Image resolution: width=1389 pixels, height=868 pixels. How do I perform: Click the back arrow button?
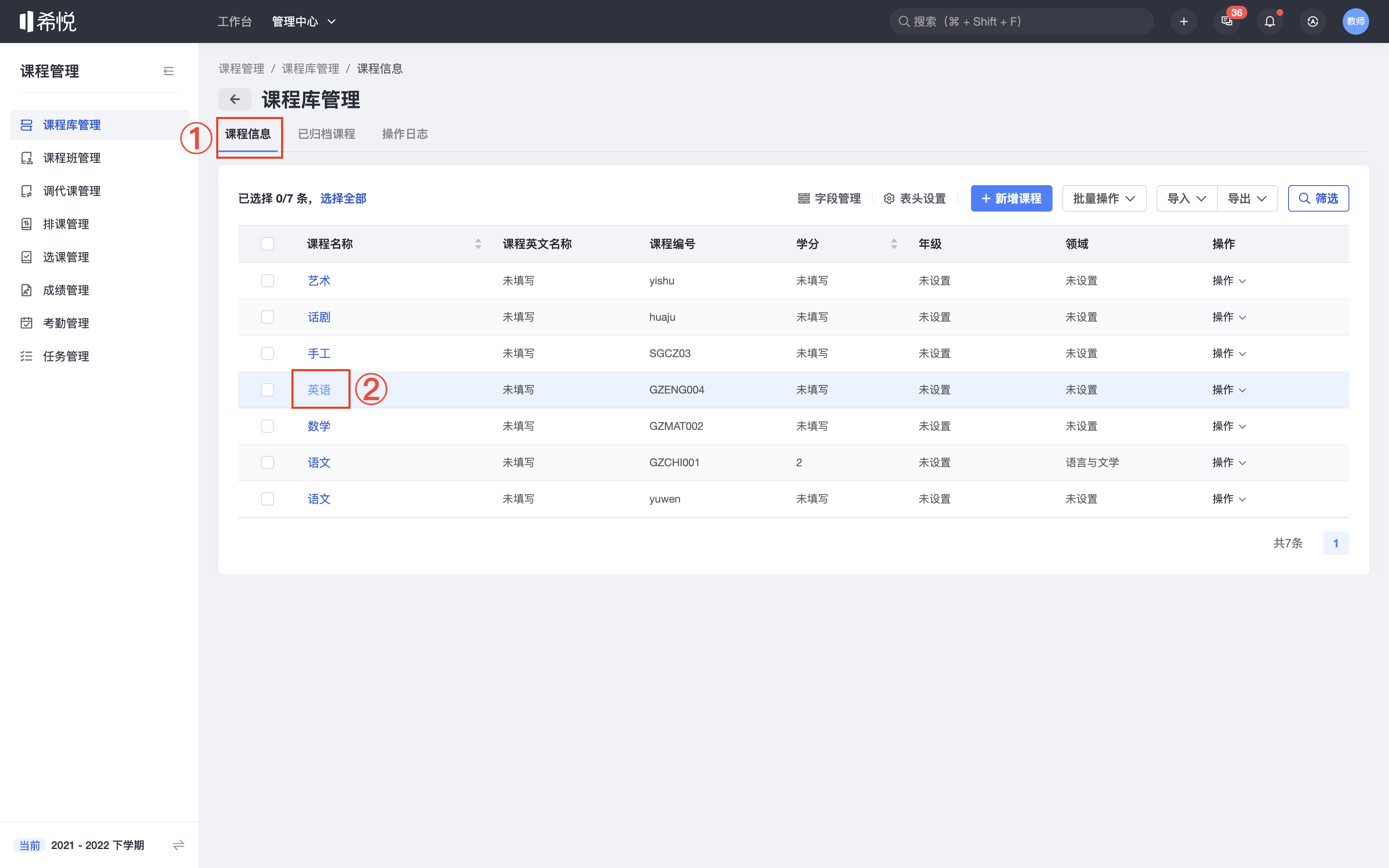coord(235,99)
